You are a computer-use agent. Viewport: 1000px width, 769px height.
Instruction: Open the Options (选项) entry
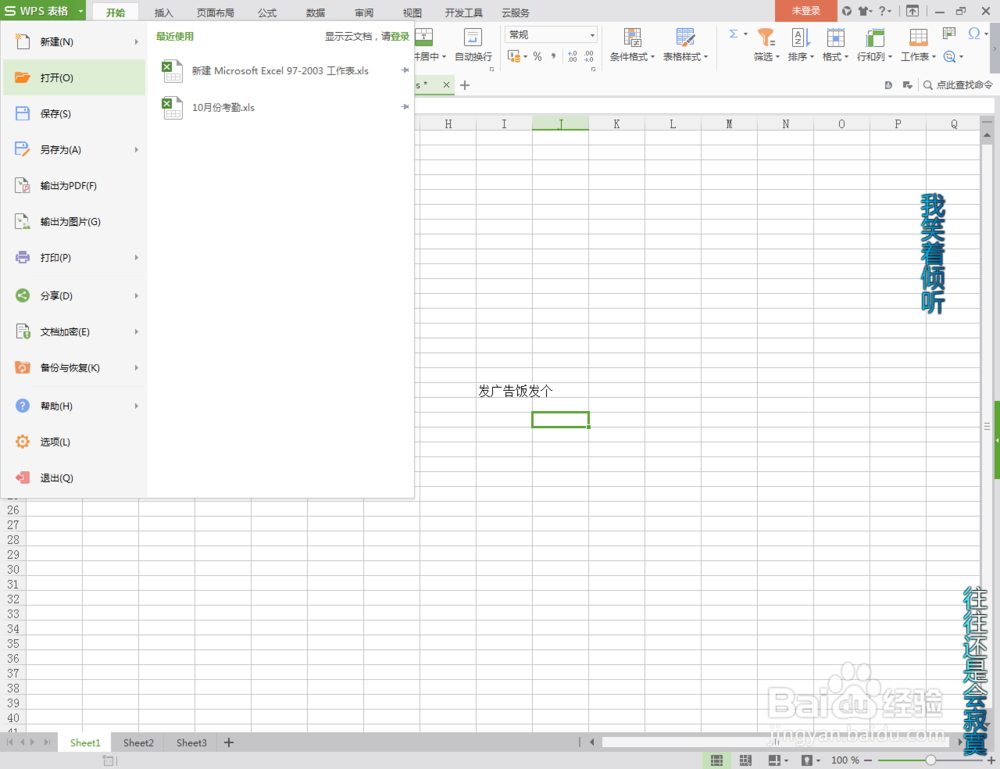[74, 442]
